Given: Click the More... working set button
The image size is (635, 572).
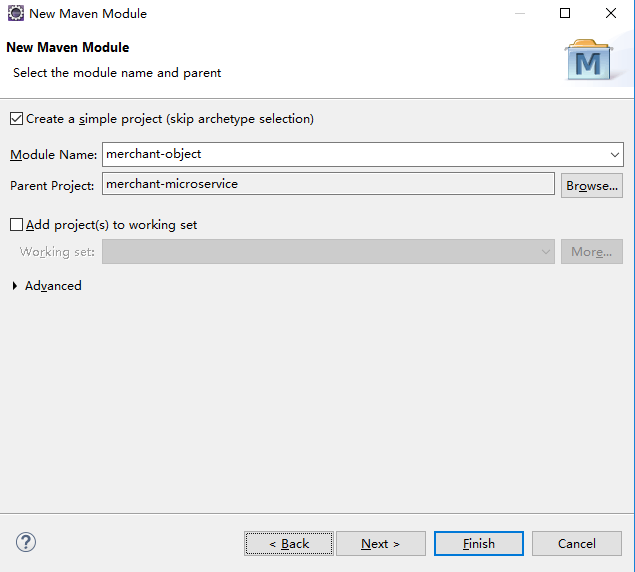Looking at the screenshot, I should (x=592, y=252).
